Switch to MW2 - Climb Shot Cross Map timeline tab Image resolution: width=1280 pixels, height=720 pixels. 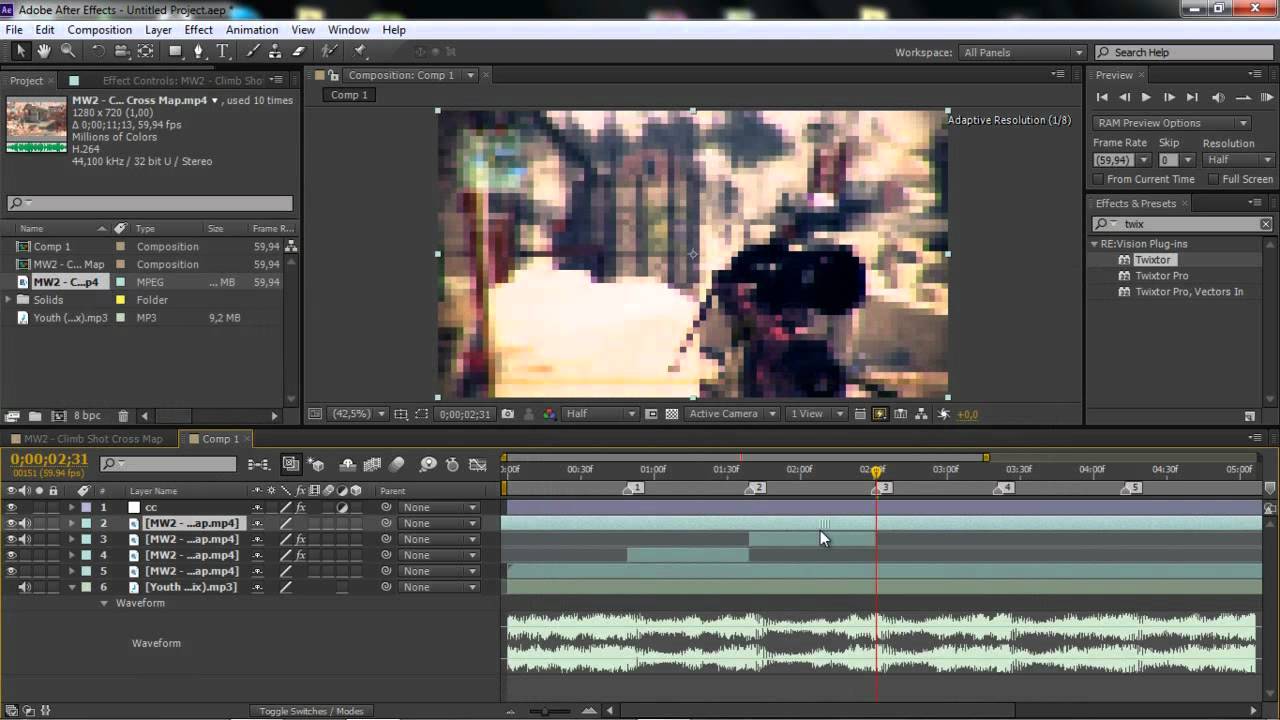[92, 439]
